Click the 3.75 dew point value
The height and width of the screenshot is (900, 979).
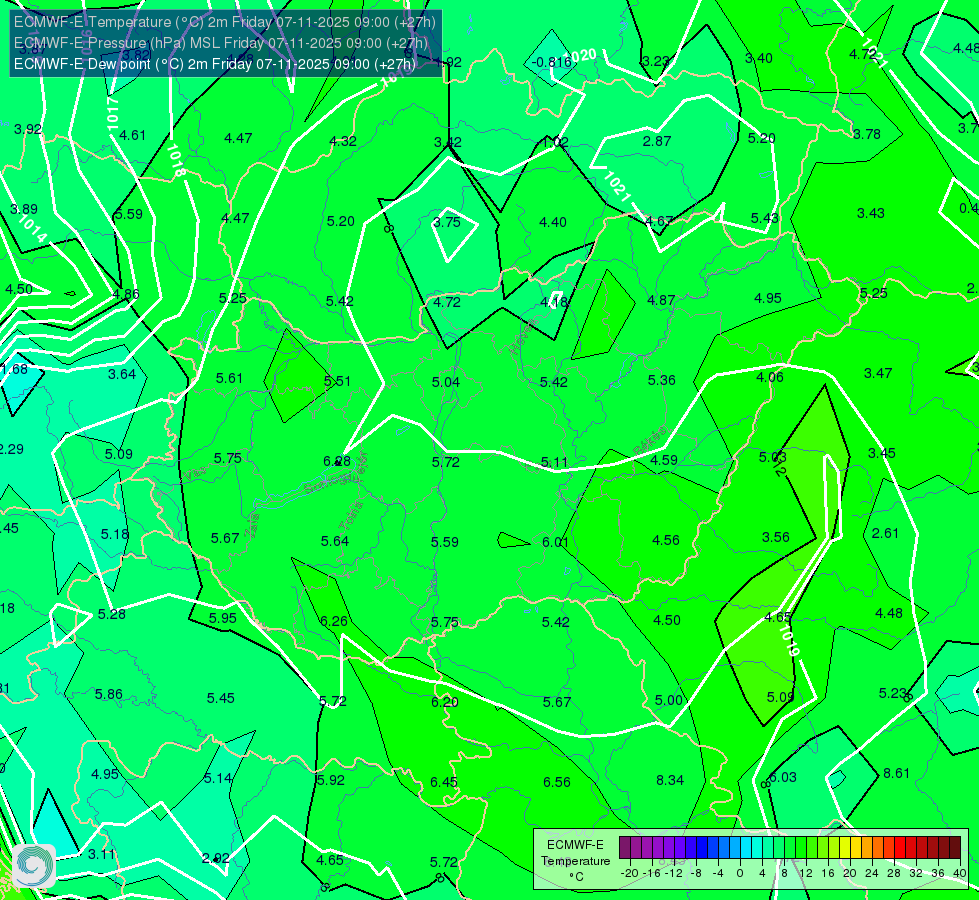(x=447, y=222)
